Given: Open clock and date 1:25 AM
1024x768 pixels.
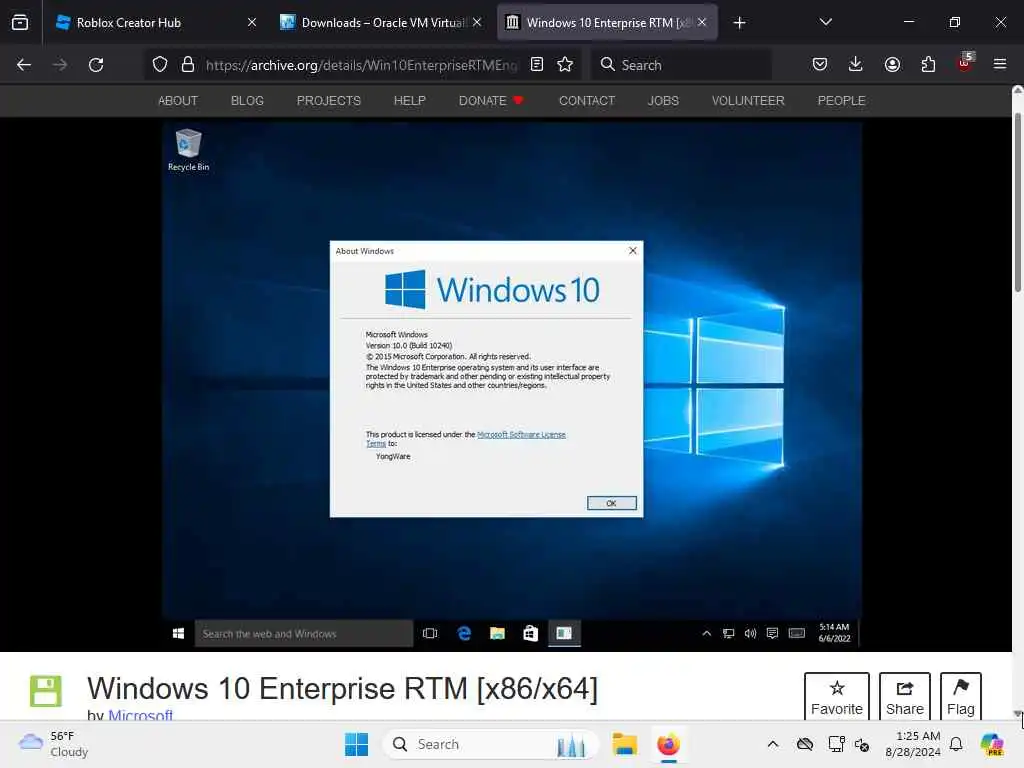Looking at the screenshot, I should pyautogui.click(x=914, y=744).
